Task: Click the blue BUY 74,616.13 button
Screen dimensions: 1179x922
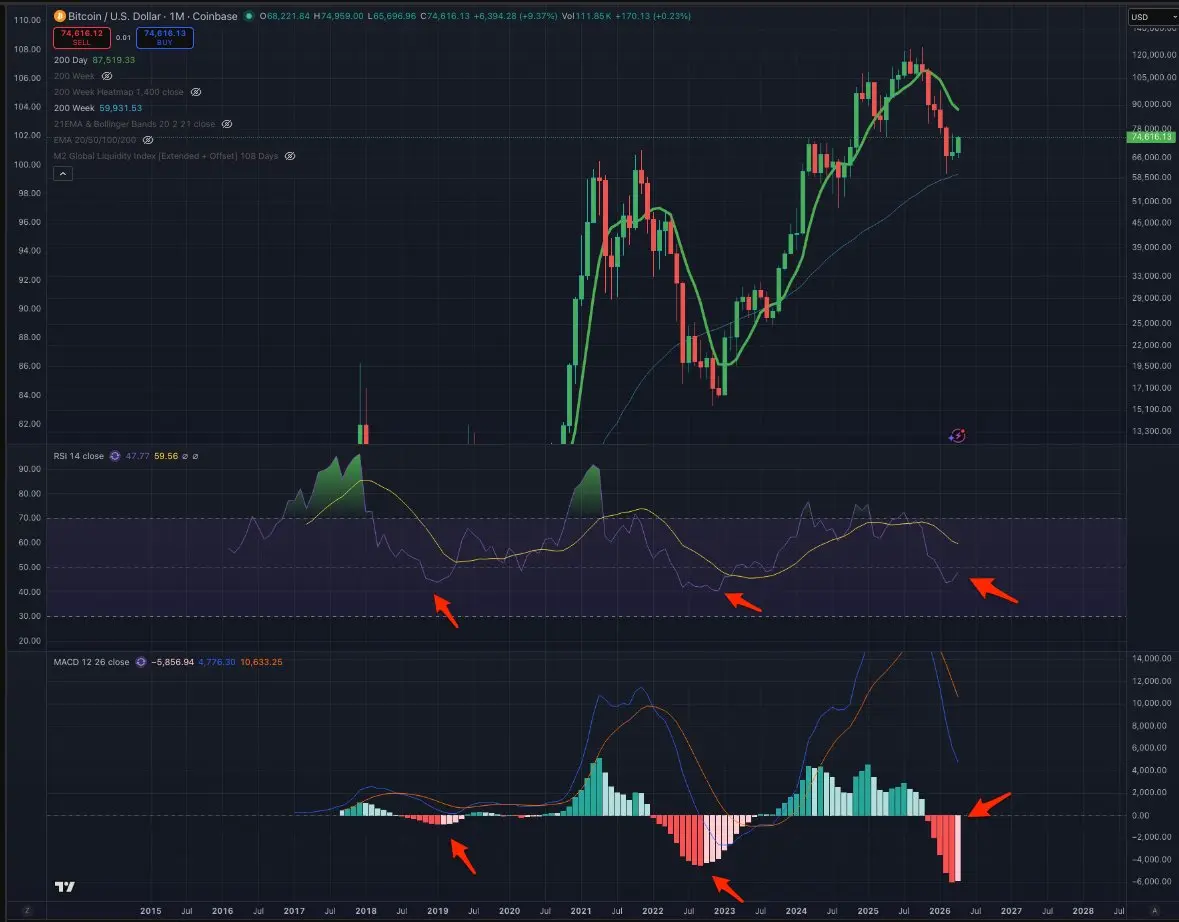Action: [165, 38]
